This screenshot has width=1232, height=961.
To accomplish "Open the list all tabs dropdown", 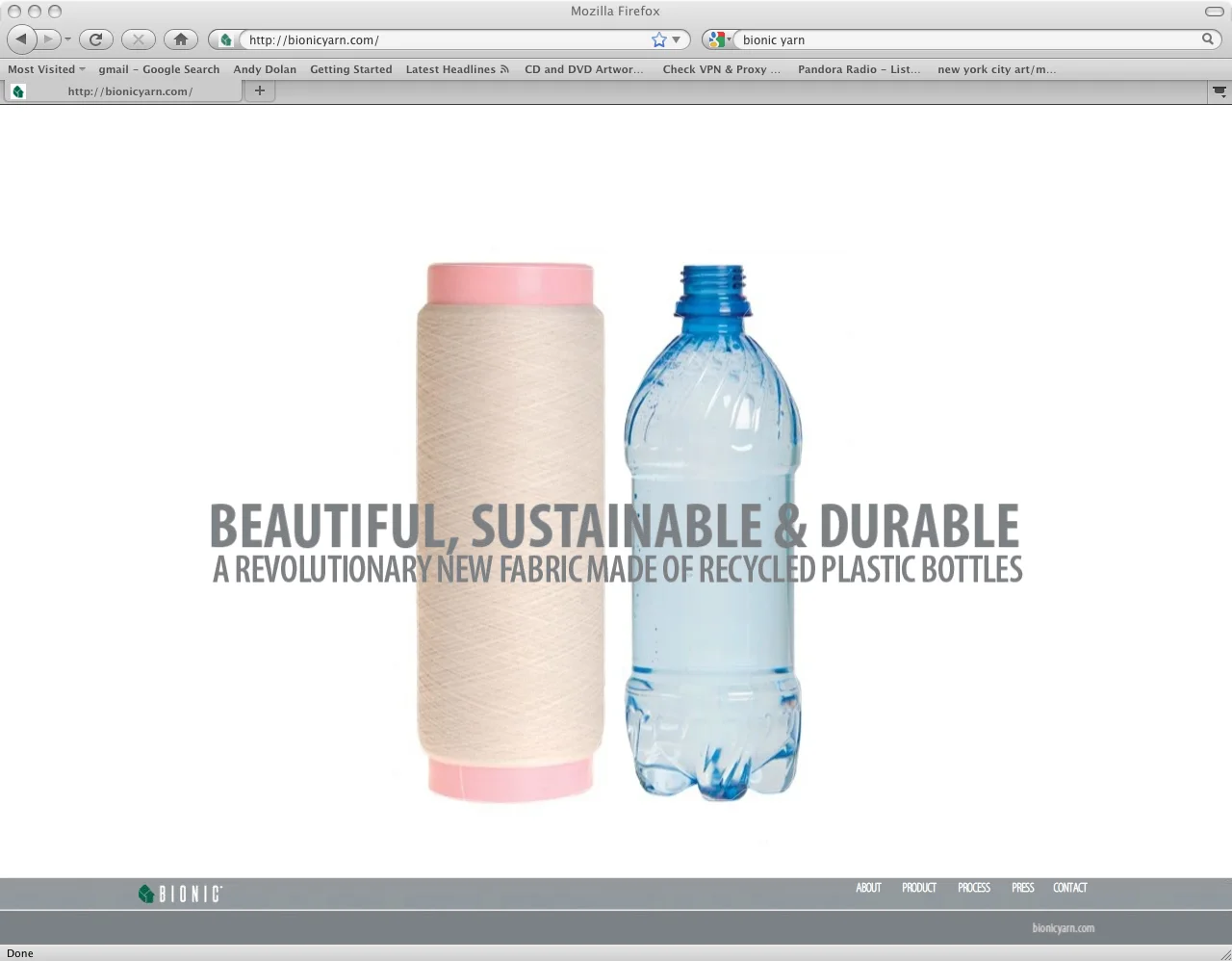I will pyautogui.click(x=1219, y=91).
